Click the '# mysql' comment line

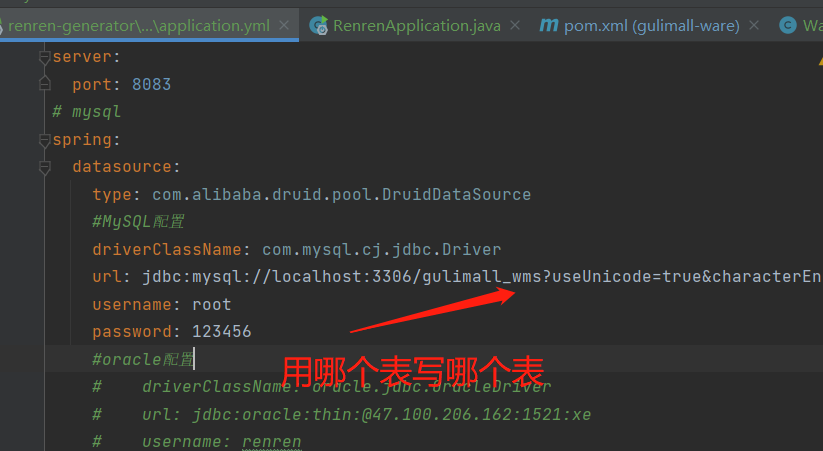pyautogui.click(x=87, y=112)
